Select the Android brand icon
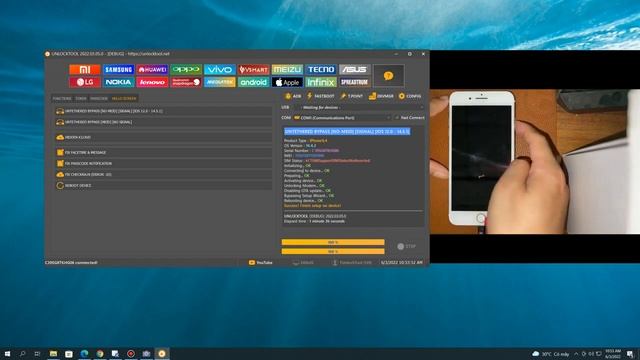640x360 pixels. tap(253, 82)
